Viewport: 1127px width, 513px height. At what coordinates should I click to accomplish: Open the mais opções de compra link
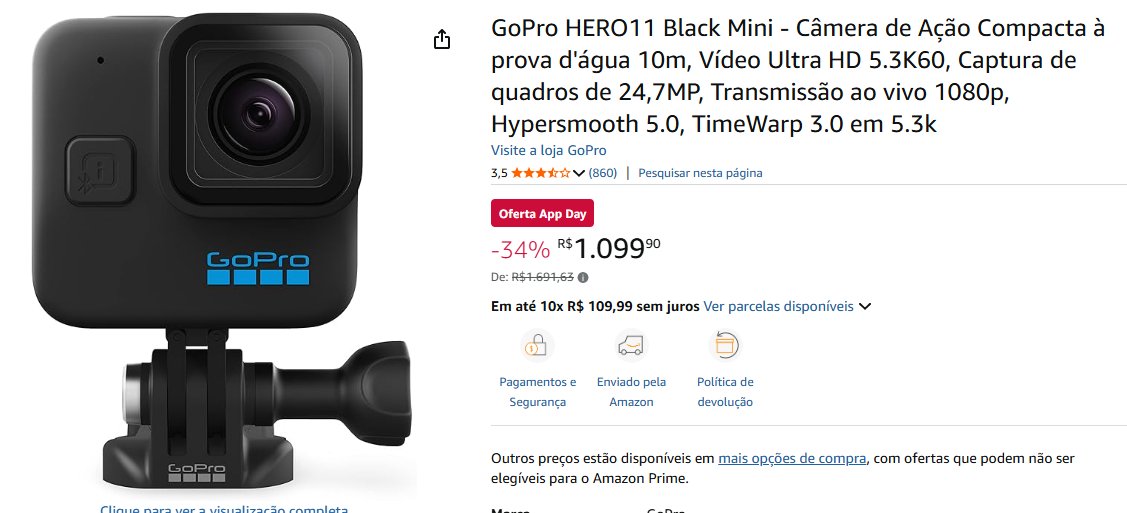point(792,458)
